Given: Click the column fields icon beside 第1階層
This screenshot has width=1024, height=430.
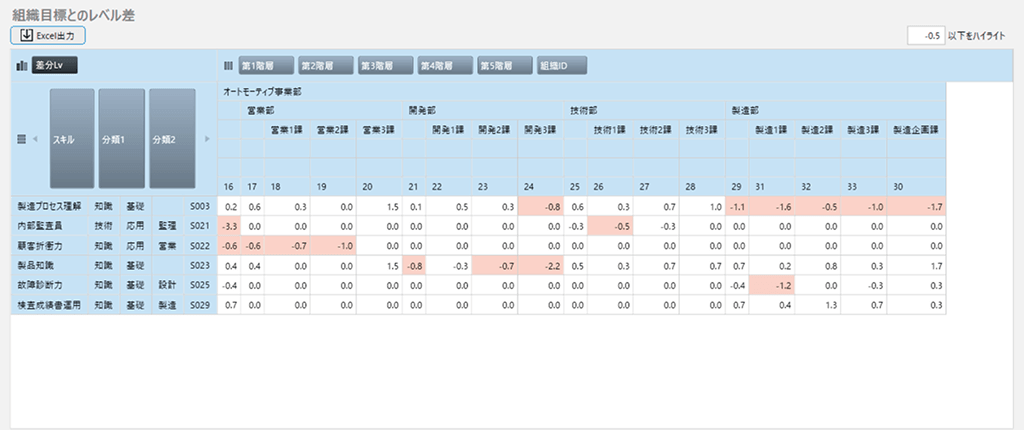Looking at the screenshot, I should point(228,66).
